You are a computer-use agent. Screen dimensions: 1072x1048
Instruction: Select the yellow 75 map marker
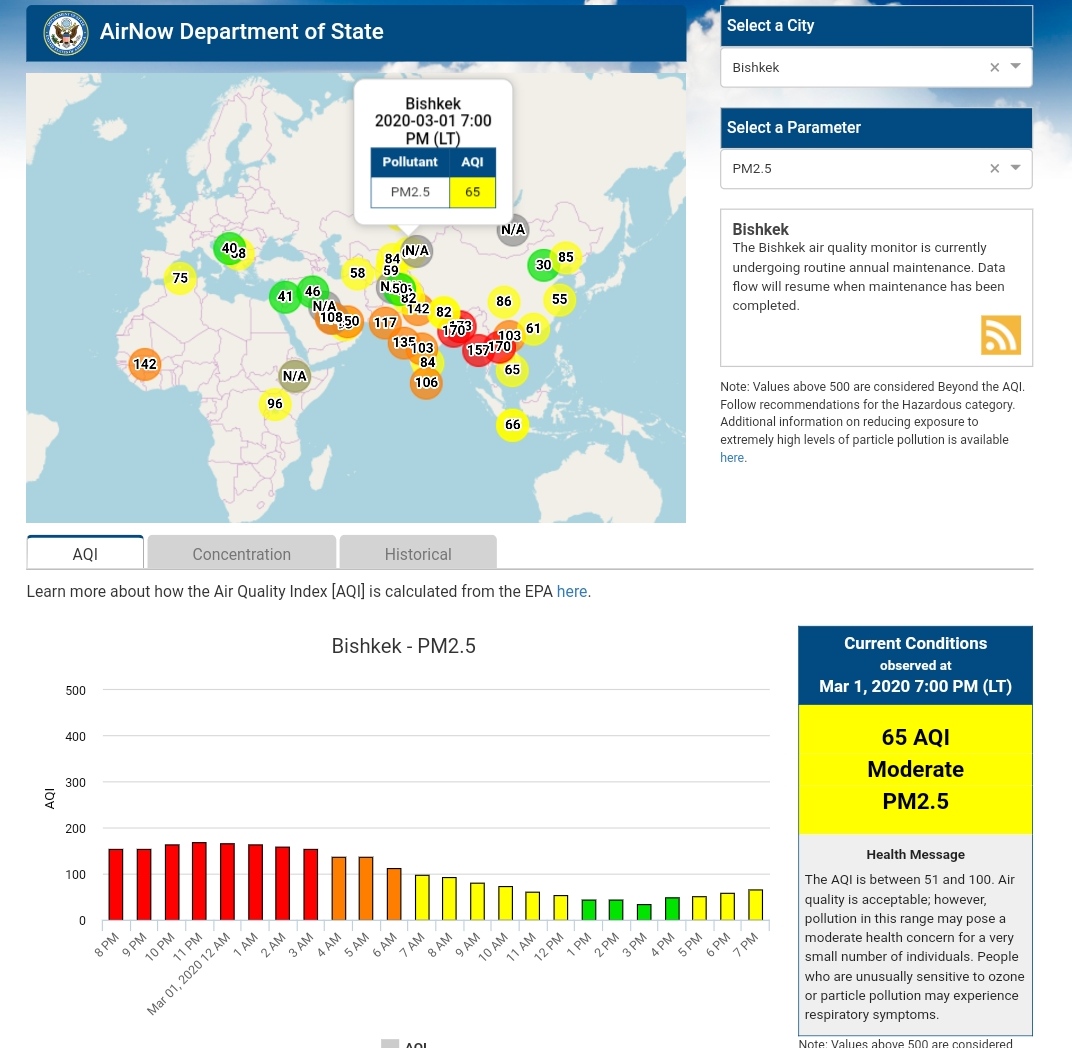click(x=180, y=278)
